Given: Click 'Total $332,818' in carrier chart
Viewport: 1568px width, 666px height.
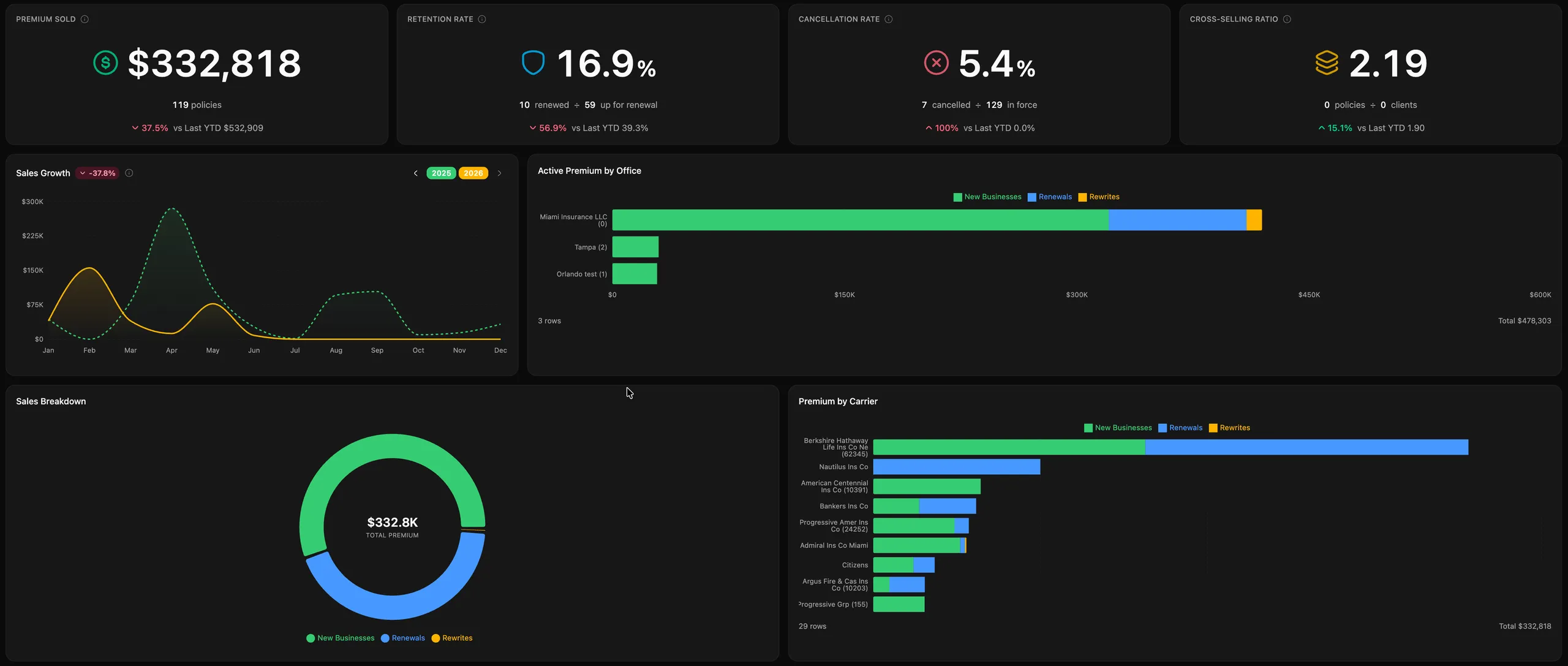Looking at the screenshot, I should 1525,626.
